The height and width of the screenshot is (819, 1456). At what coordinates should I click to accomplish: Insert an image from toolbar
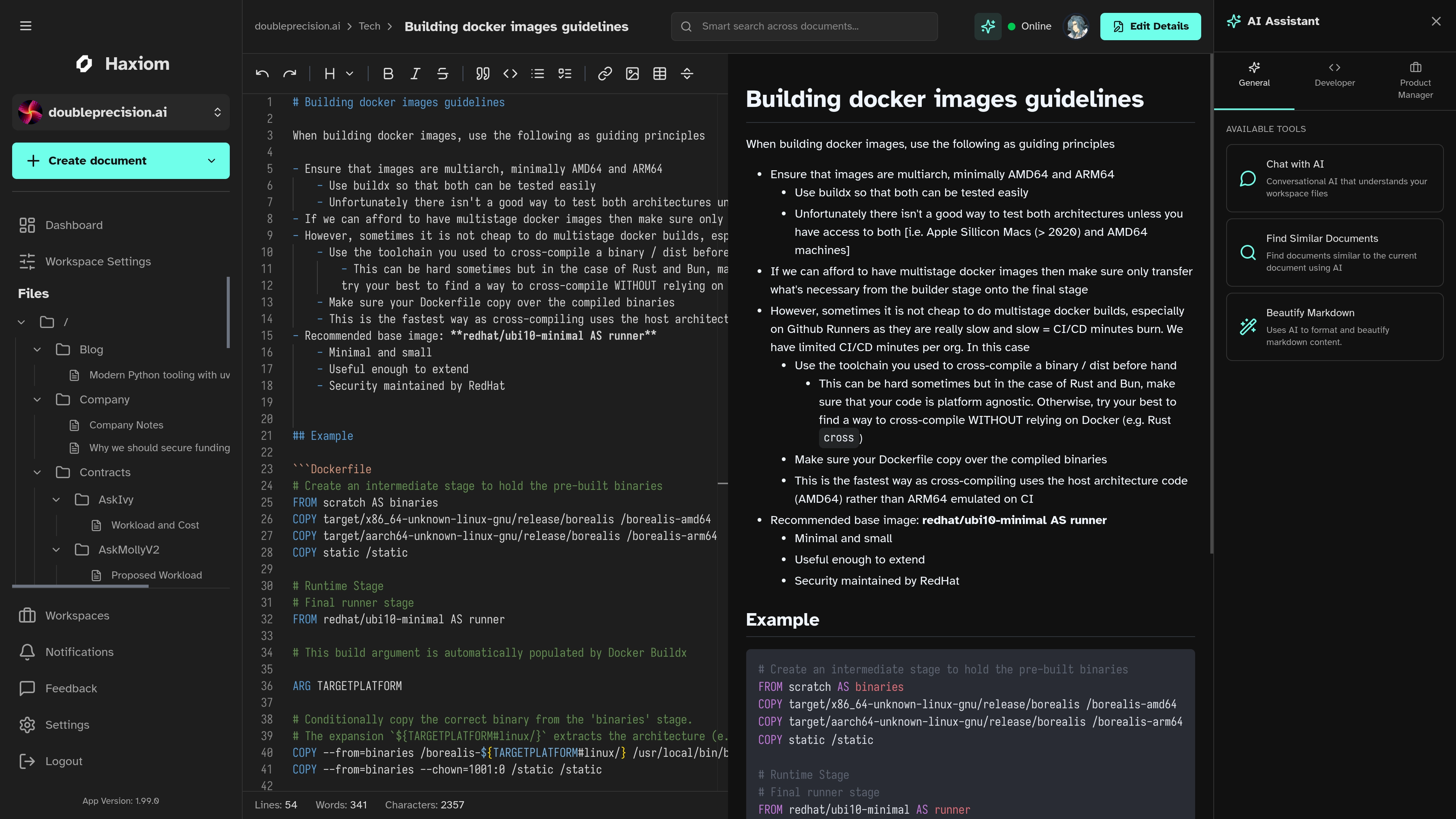pyautogui.click(x=632, y=74)
